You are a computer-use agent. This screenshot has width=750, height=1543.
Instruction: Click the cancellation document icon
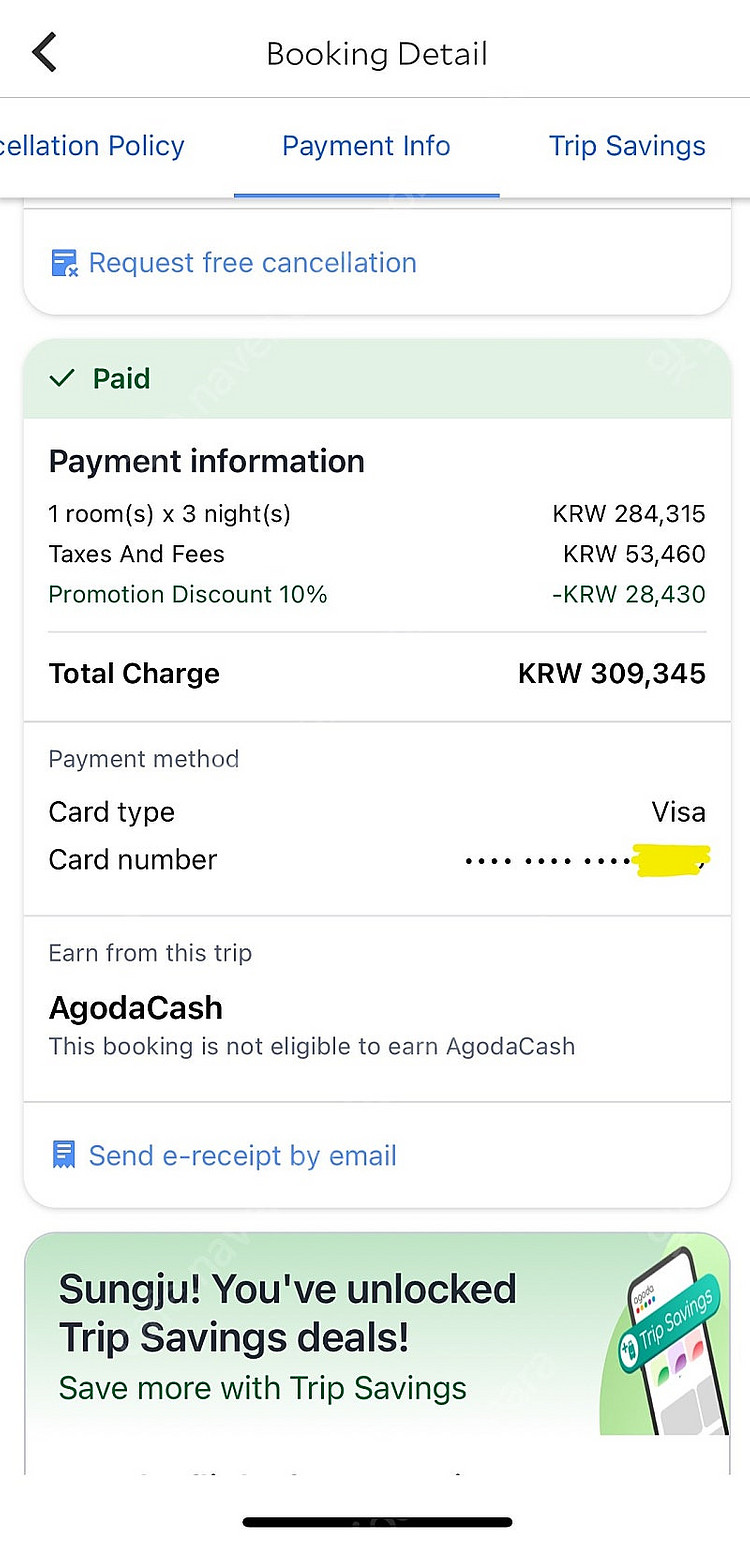click(x=64, y=263)
